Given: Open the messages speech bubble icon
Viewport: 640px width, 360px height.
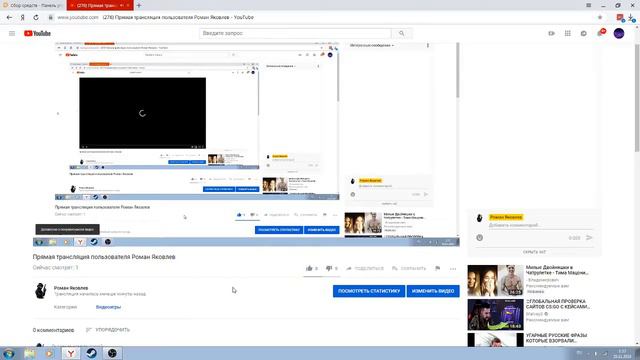Looking at the screenshot, I should (x=584, y=33).
